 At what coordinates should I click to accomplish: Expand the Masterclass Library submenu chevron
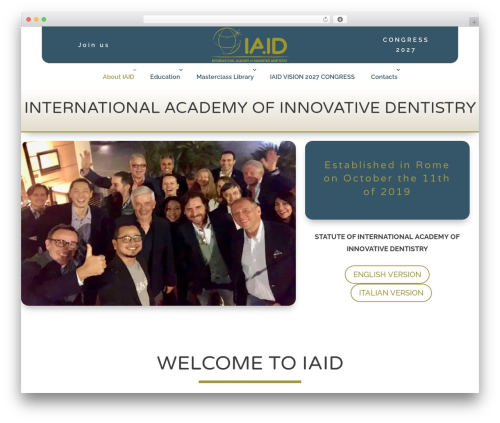coord(254,70)
